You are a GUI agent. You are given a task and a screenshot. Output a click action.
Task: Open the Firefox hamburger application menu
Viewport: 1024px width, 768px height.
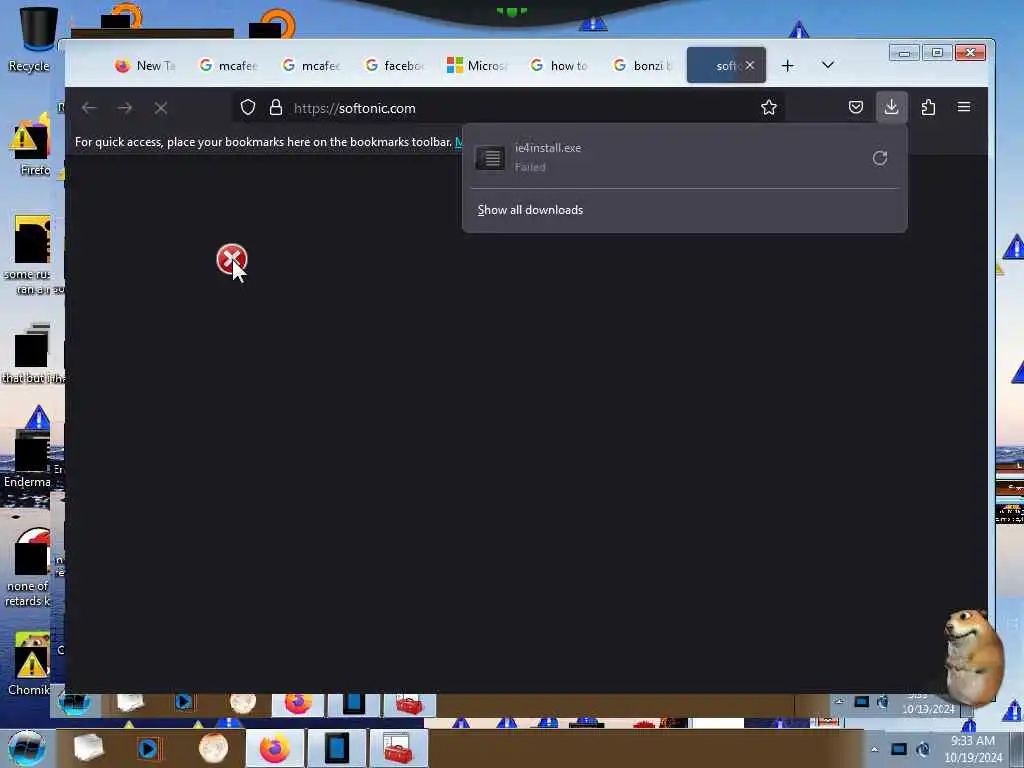[964, 107]
